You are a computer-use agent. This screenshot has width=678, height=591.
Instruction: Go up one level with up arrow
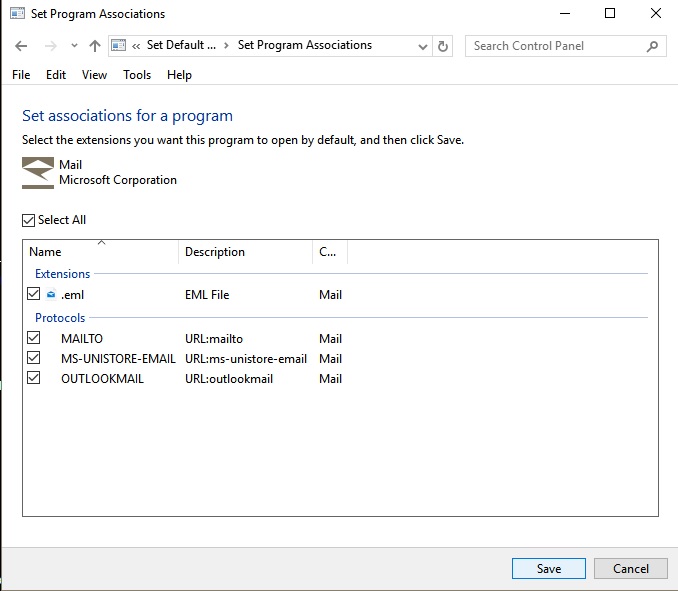pos(95,46)
